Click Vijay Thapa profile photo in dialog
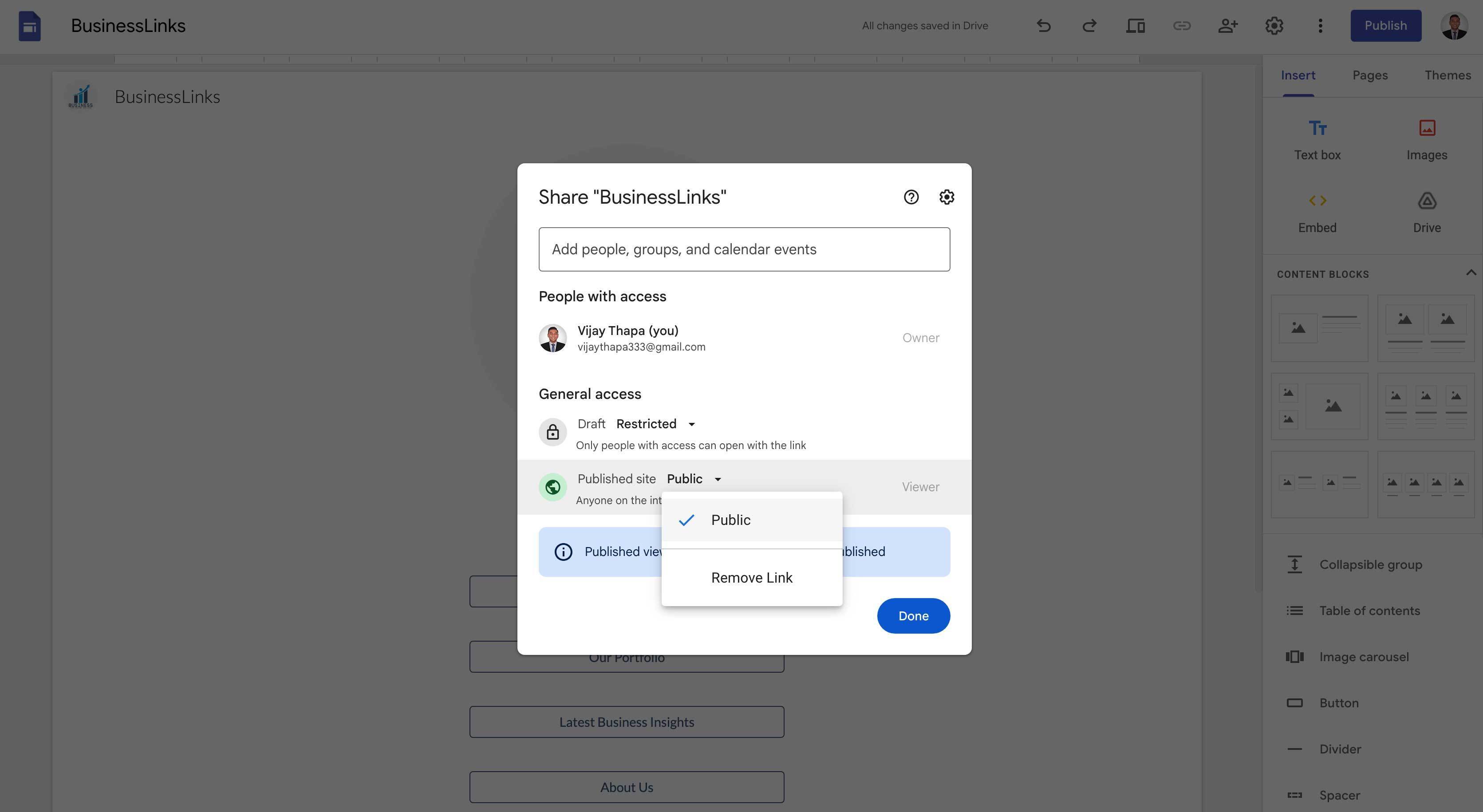The height and width of the screenshot is (812, 1483). coord(552,338)
